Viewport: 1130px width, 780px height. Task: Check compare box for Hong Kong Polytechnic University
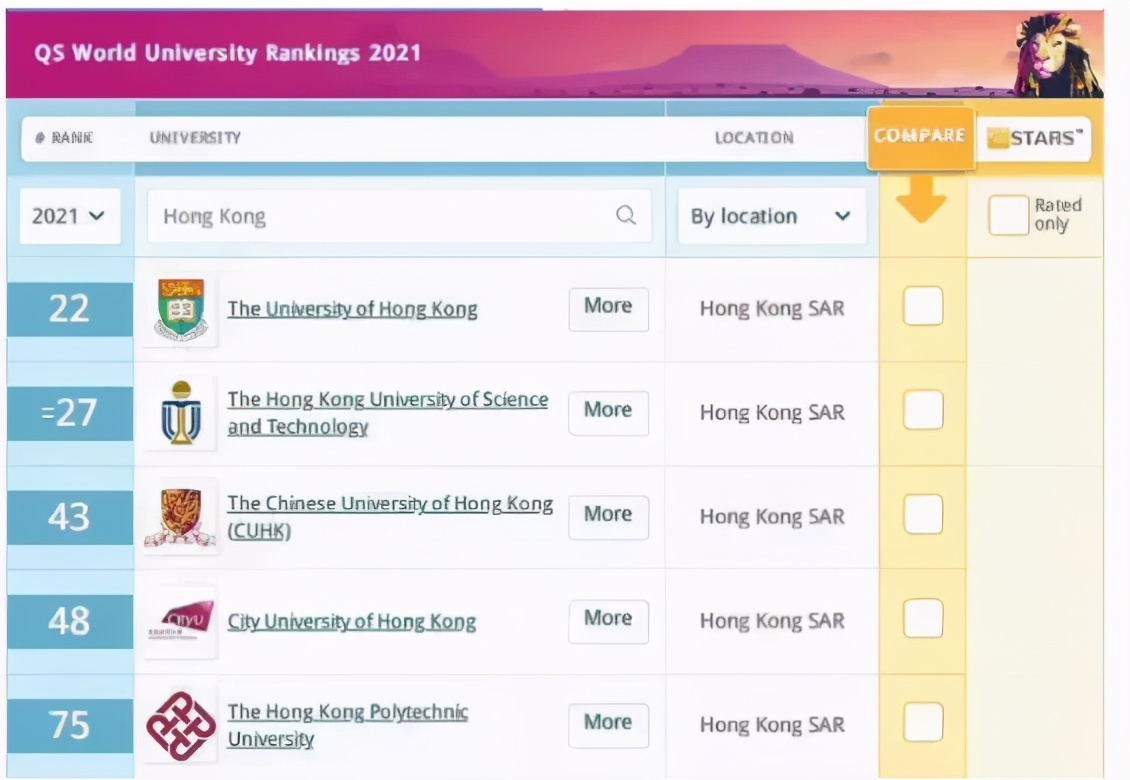(x=923, y=722)
